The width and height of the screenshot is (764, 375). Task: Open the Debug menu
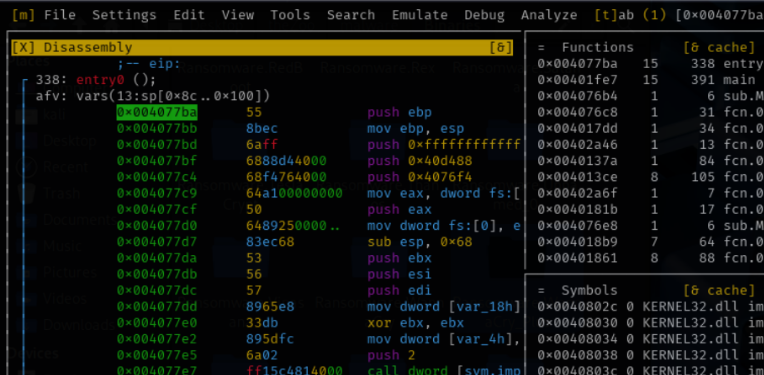[484, 15]
